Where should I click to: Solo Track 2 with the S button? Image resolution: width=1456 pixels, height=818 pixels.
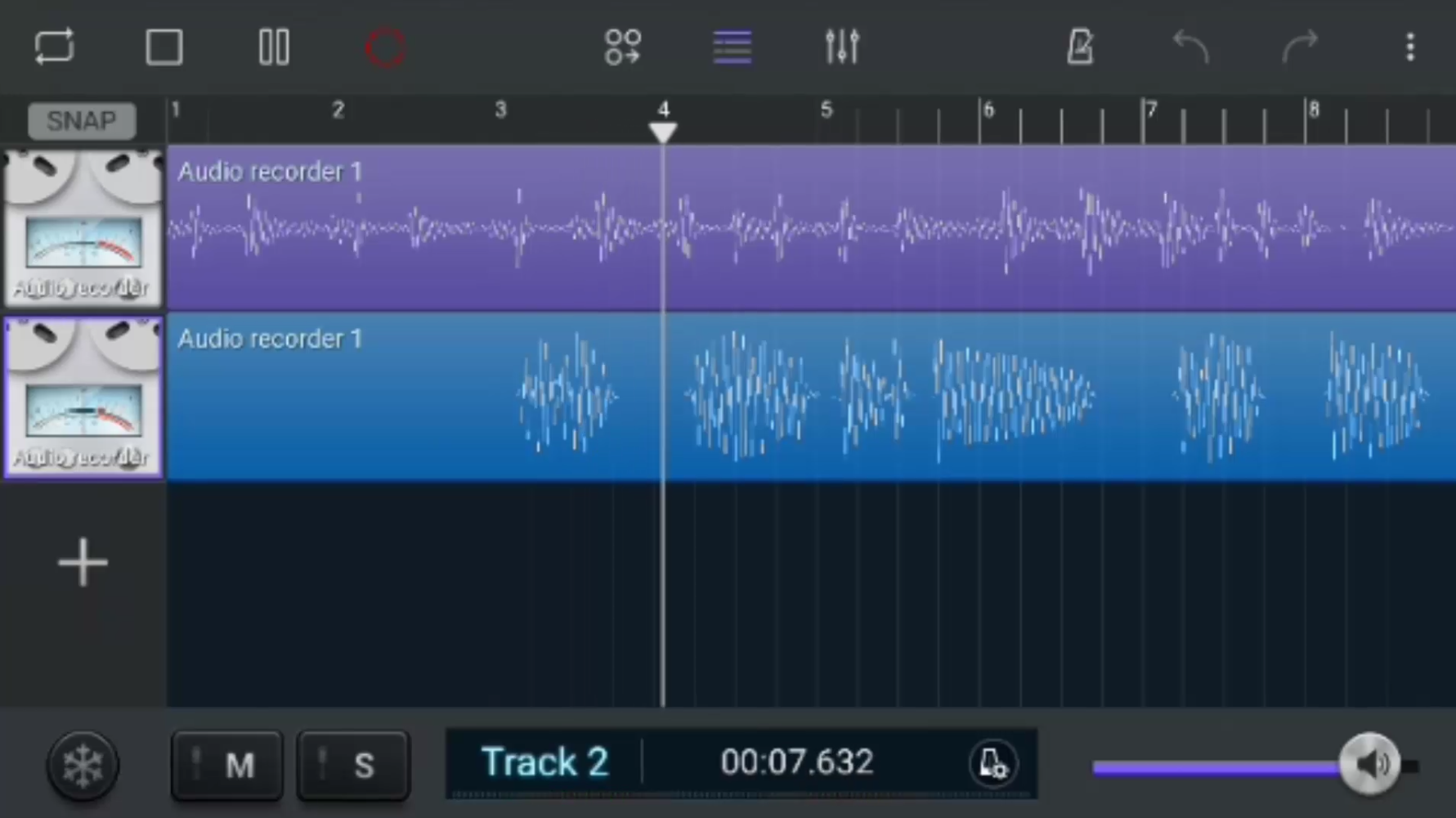353,766
